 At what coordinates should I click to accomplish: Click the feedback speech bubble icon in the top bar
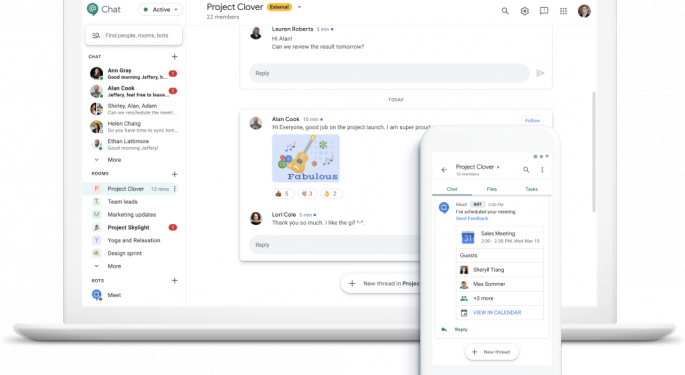(544, 11)
